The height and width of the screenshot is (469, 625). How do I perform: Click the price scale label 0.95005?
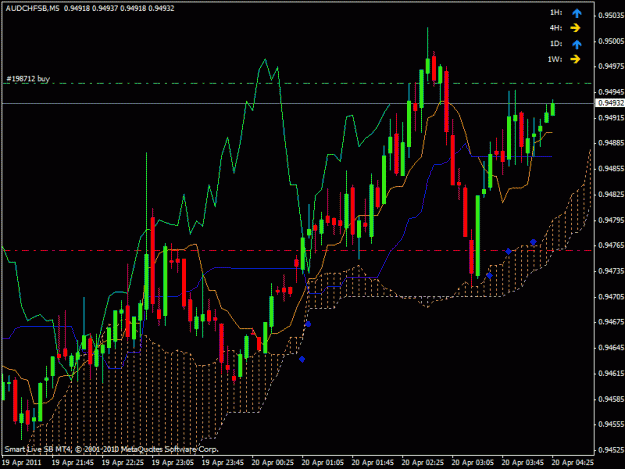(611, 41)
